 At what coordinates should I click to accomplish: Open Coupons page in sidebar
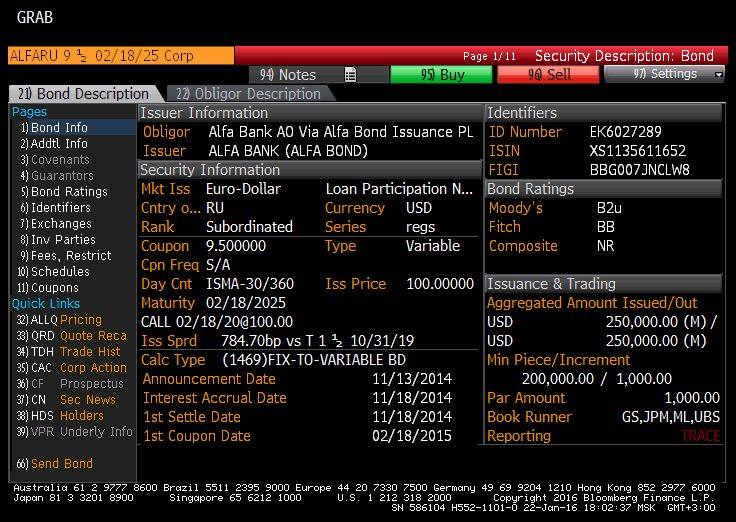coord(48,287)
